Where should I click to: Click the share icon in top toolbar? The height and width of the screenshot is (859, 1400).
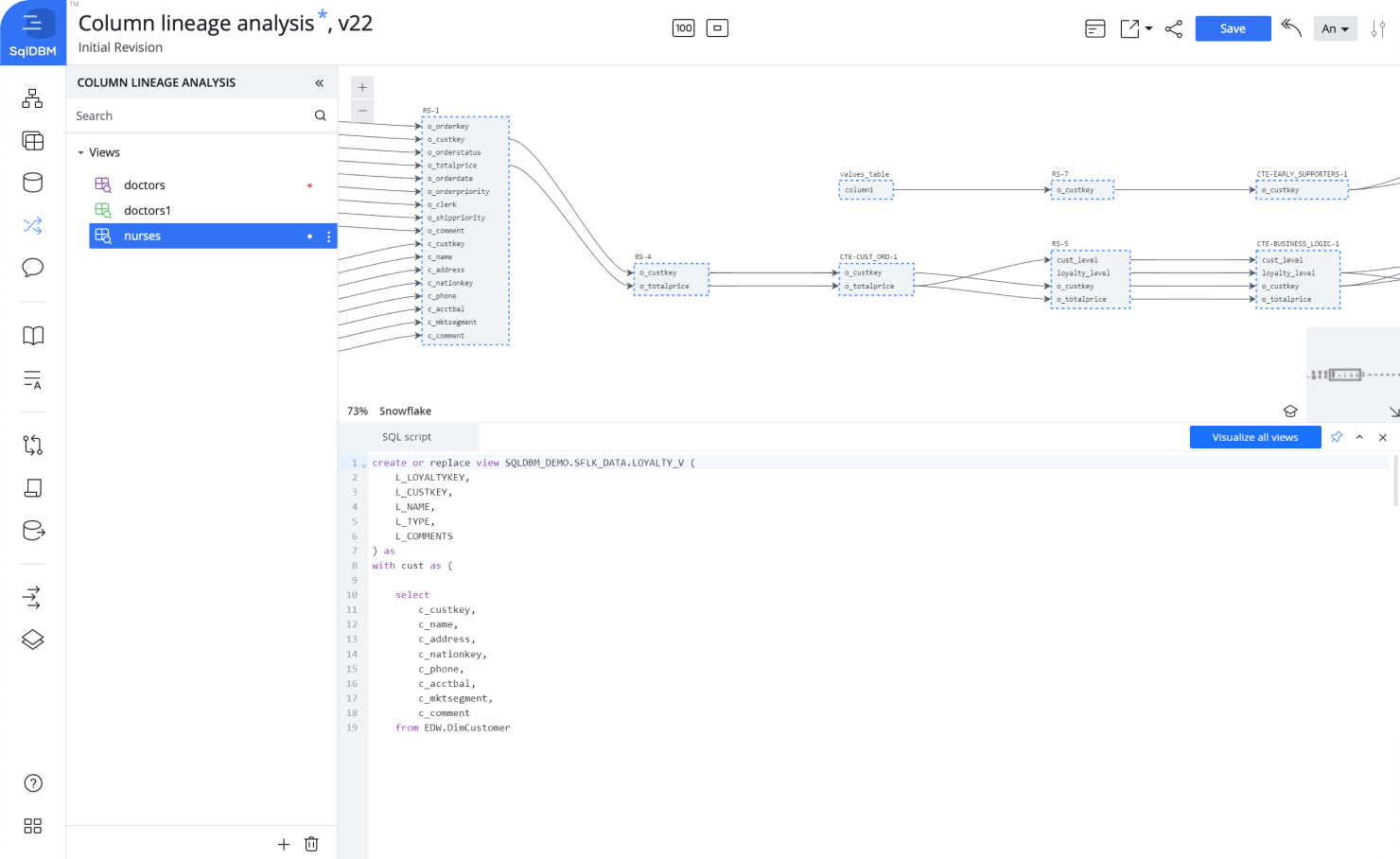(x=1174, y=29)
